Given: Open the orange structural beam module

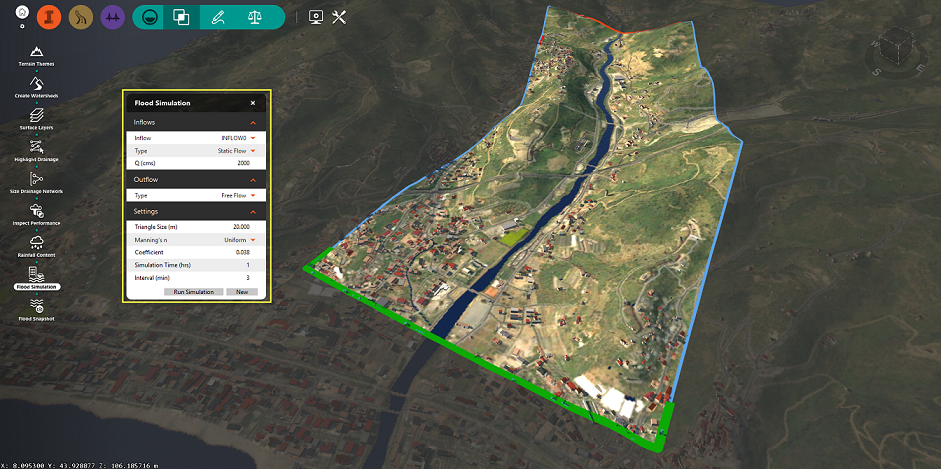Looking at the screenshot, I should (x=50, y=17).
